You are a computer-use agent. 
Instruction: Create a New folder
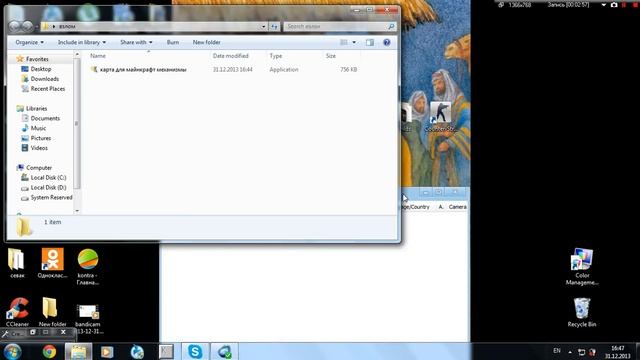coord(207,42)
